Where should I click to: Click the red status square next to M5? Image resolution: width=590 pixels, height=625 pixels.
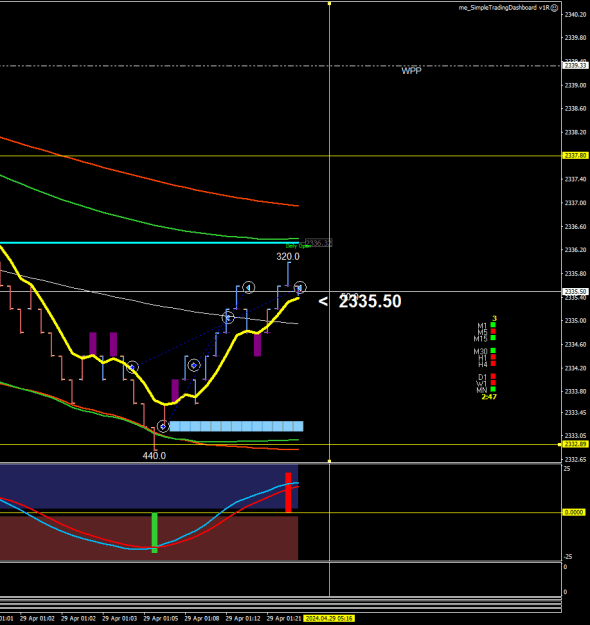coord(493,331)
